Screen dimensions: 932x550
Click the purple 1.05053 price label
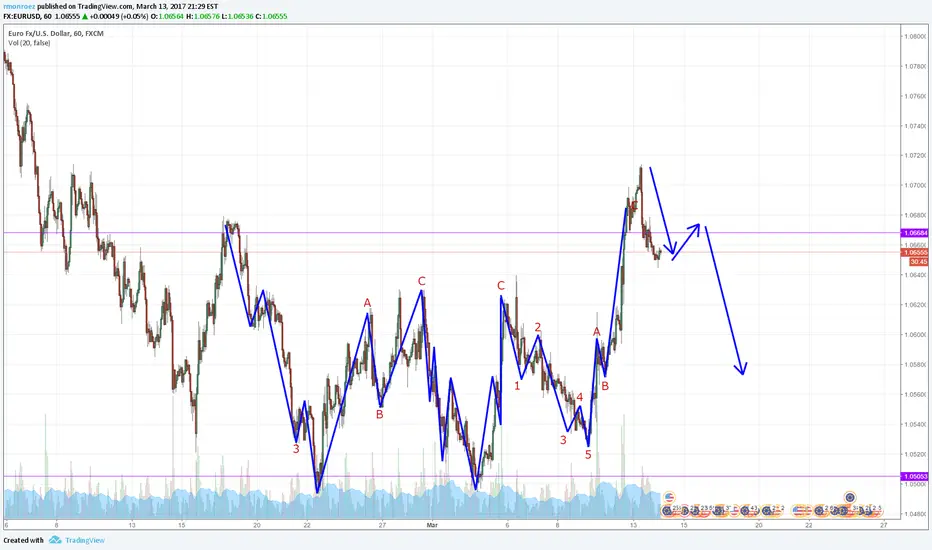click(916, 476)
